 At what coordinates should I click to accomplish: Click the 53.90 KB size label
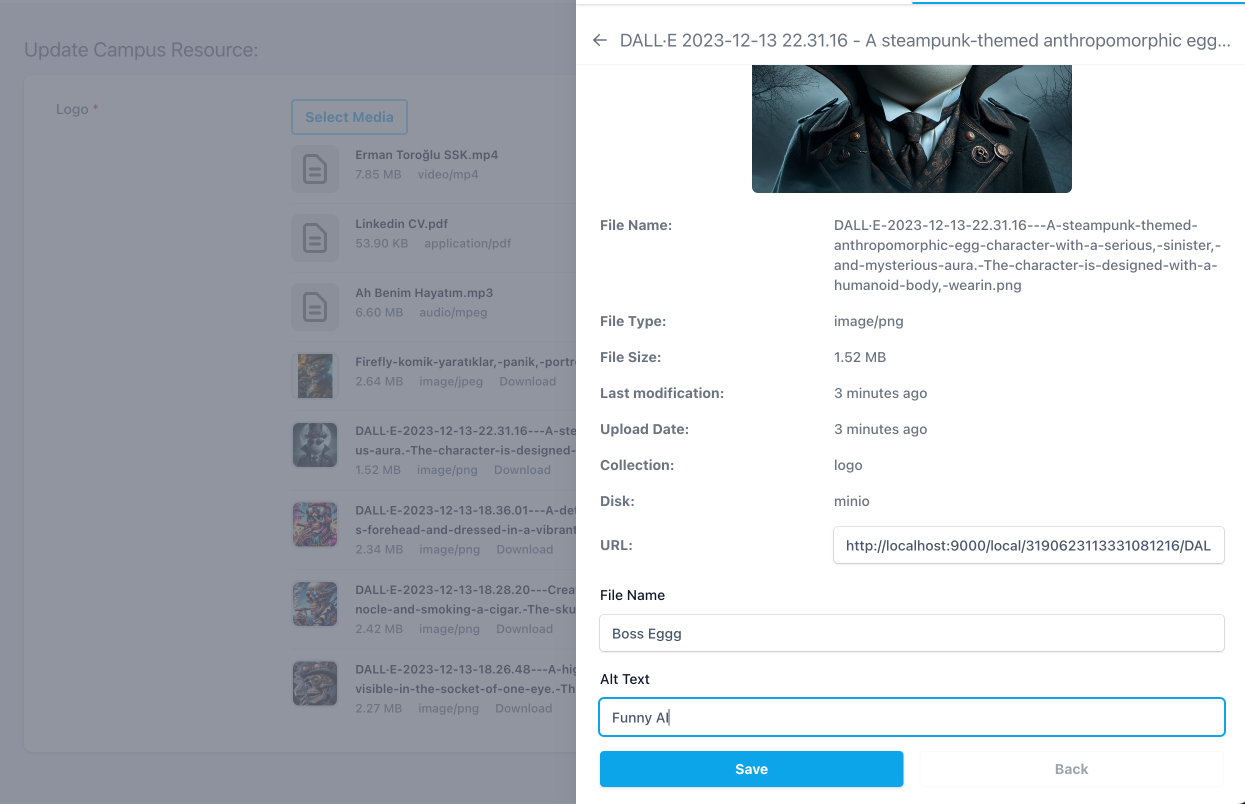(x=381, y=243)
